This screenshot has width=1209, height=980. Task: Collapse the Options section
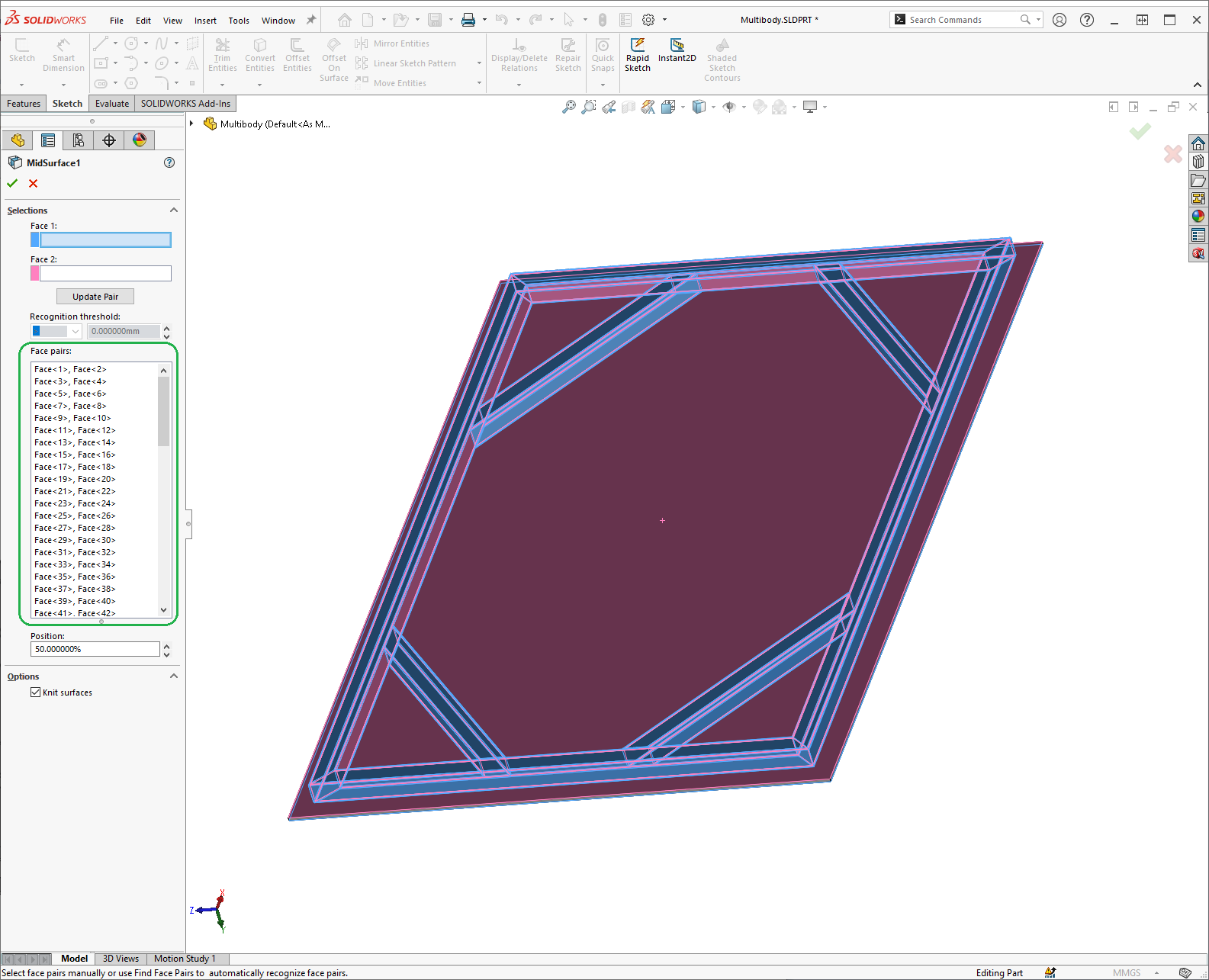pos(173,676)
